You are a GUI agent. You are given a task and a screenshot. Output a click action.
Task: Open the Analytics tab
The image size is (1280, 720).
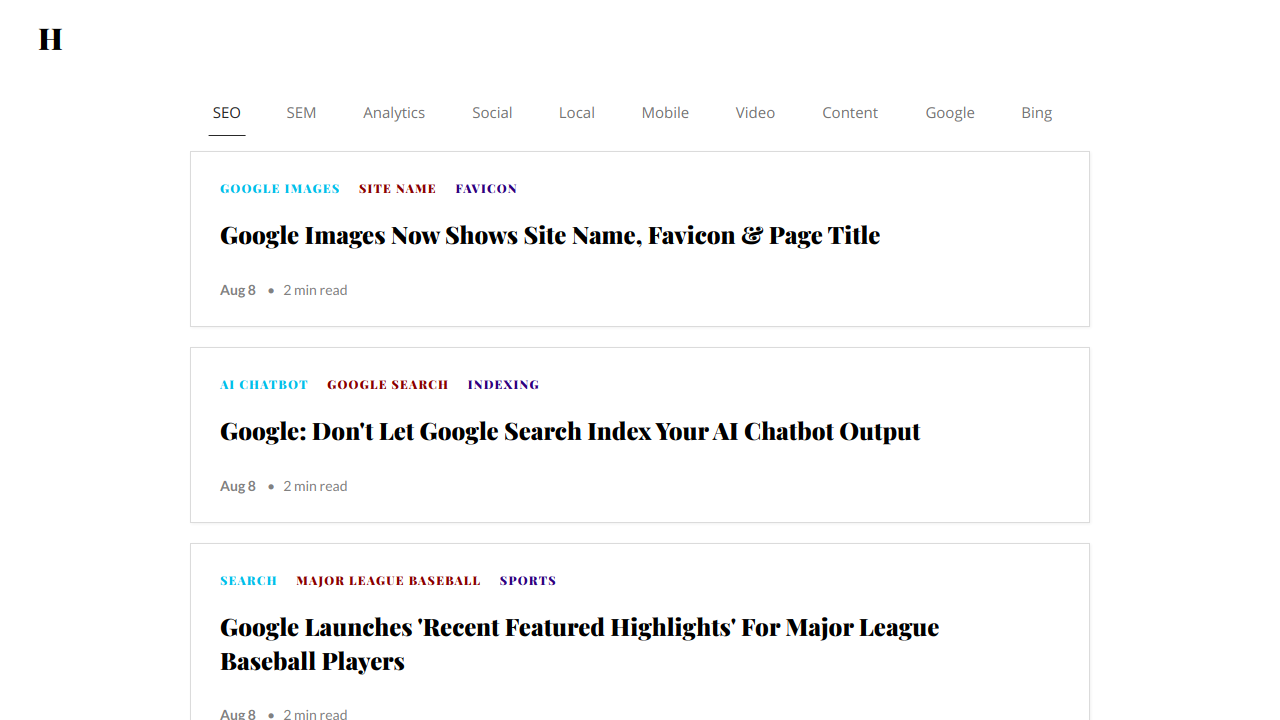tap(394, 113)
